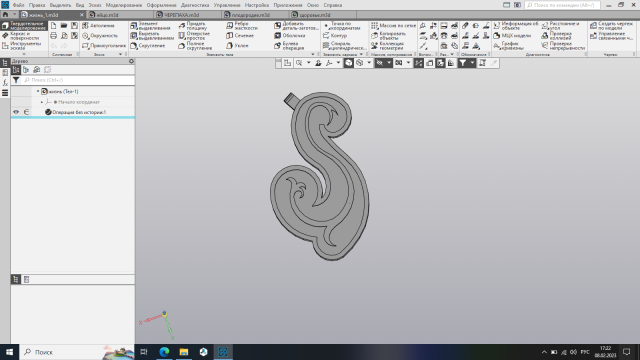Choose the Оболочка shell command
The height and width of the screenshot is (360, 640).
coord(290,36)
